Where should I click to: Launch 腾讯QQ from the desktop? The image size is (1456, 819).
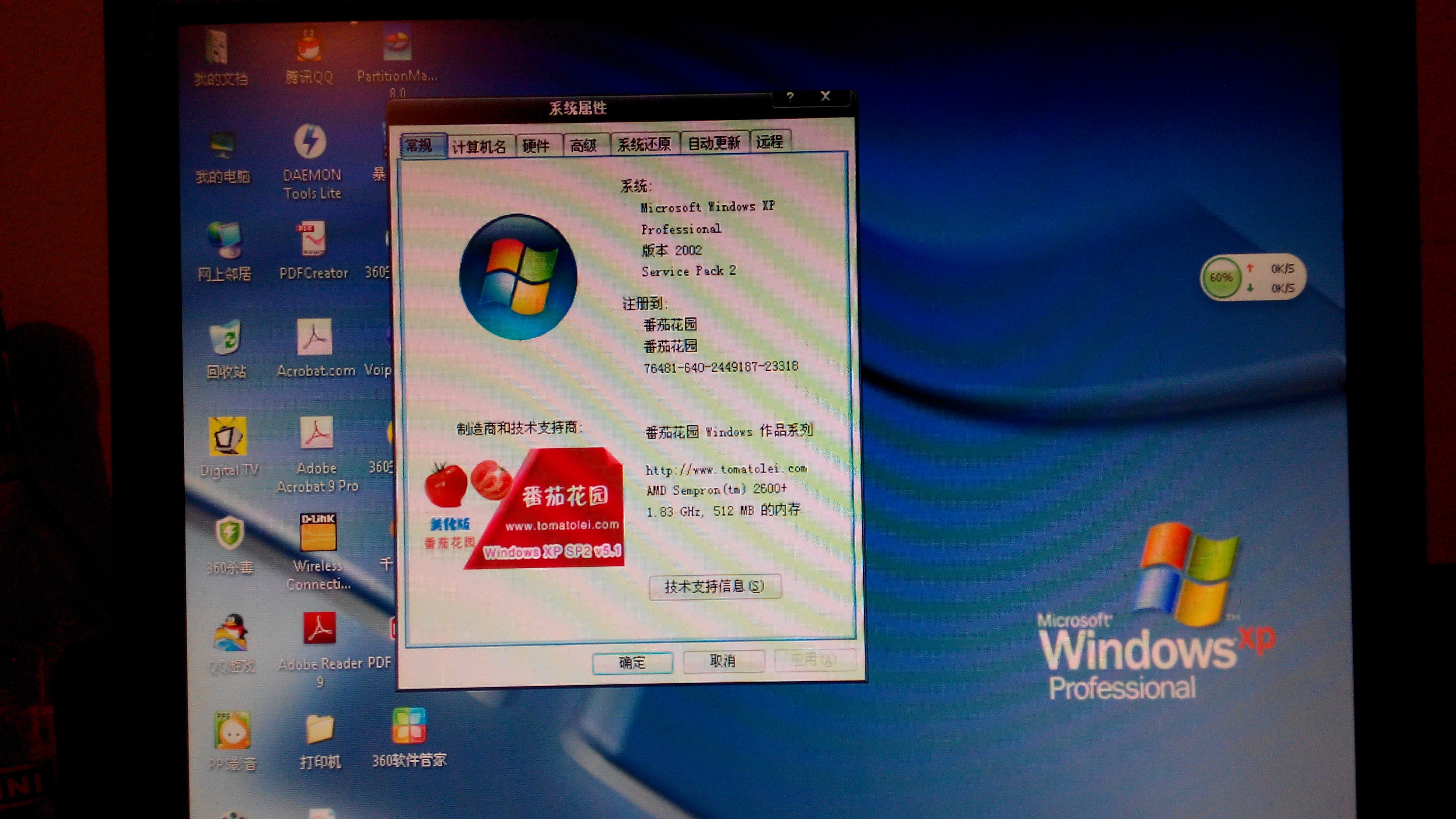click(309, 56)
